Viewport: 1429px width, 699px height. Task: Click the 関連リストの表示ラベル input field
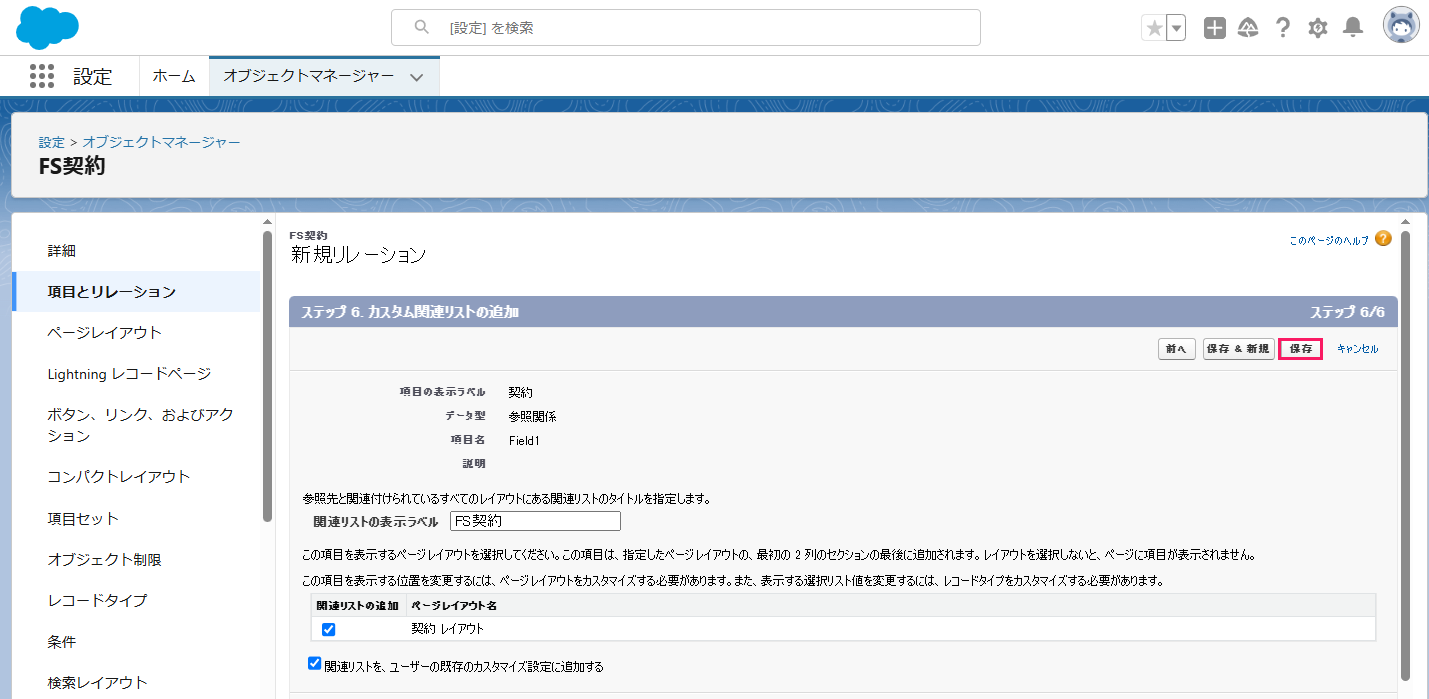535,521
